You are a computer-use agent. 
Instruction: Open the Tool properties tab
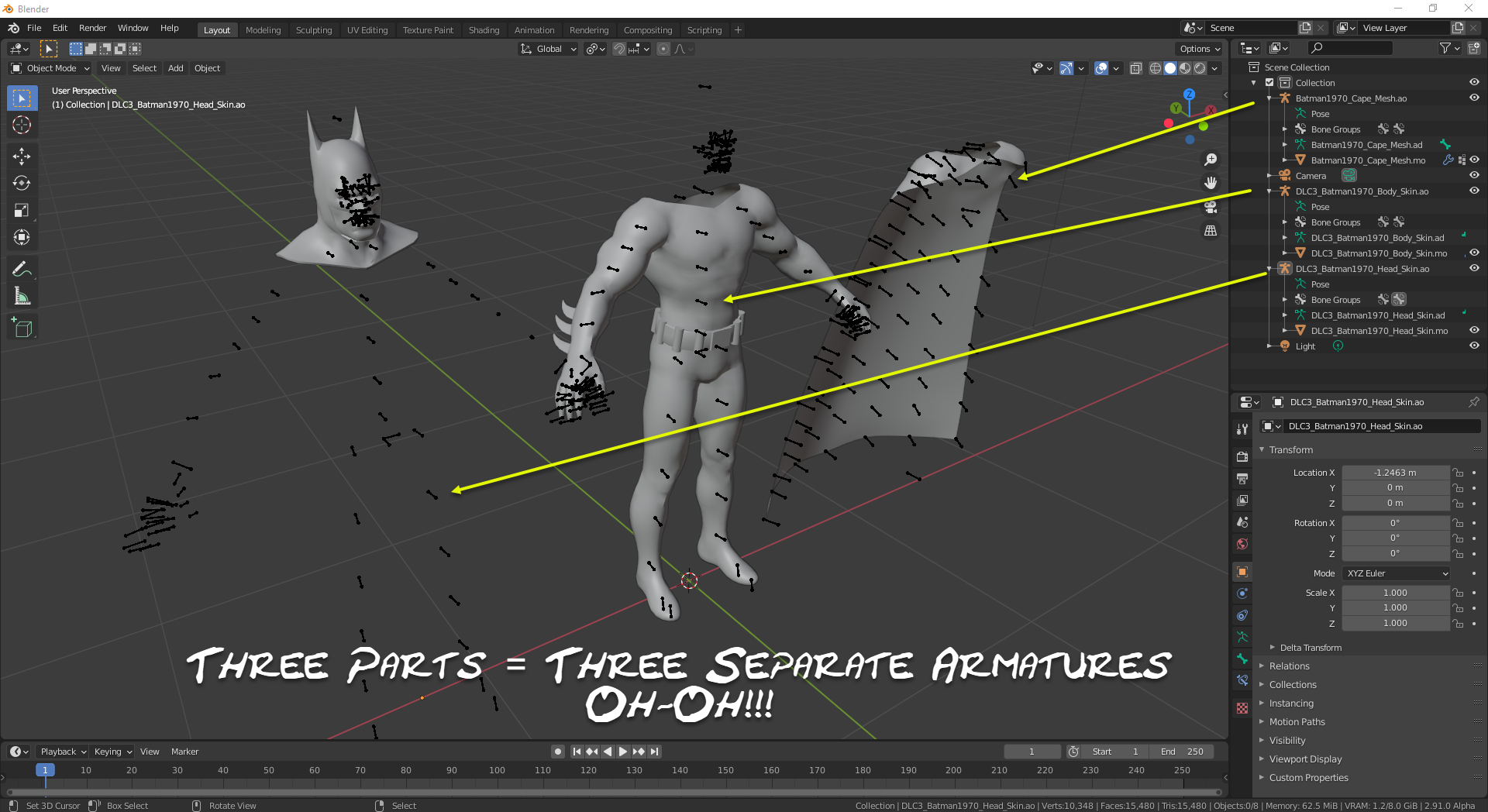(x=1242, y=428)
